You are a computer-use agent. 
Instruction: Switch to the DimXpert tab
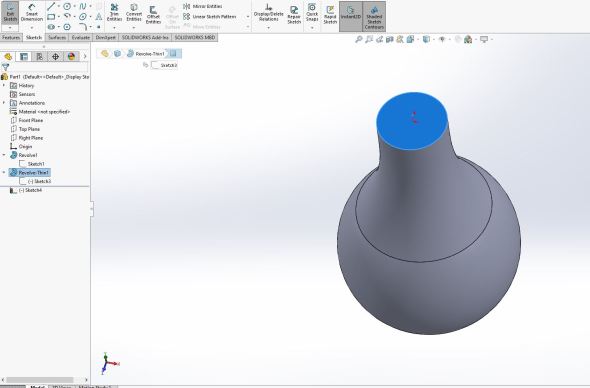tap(105, 38)
